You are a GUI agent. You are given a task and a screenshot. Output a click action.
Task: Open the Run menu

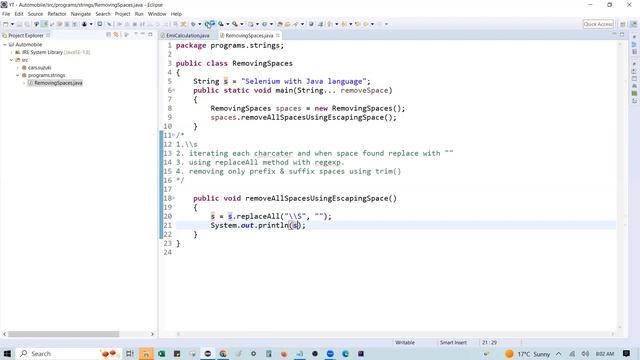click(139, 14)
